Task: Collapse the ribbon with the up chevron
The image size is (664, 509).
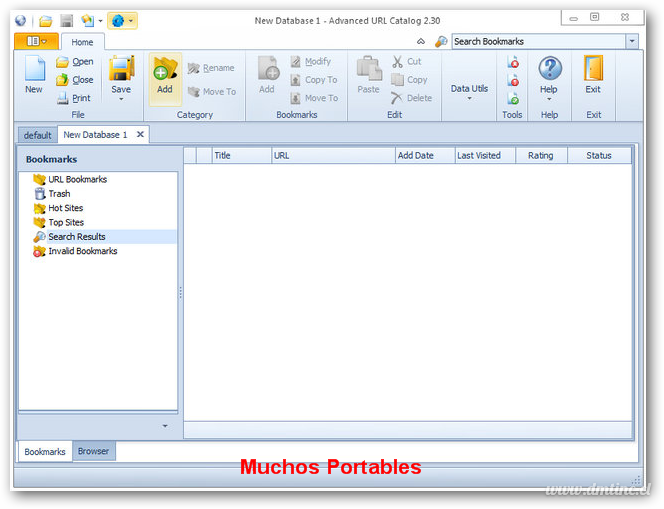Action: pos(421,41)
